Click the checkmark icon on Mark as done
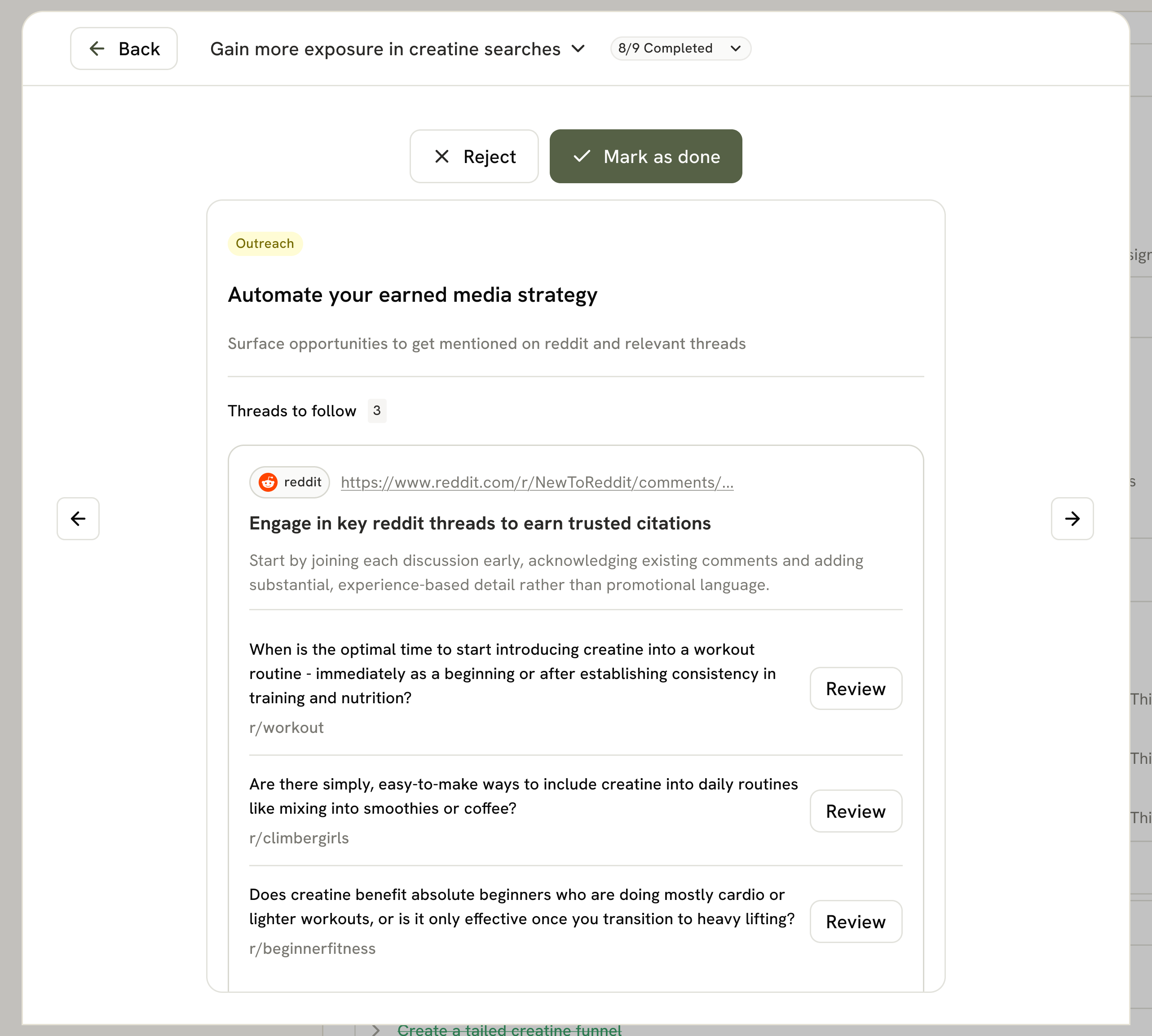1152x1036 pixels. 581,157
